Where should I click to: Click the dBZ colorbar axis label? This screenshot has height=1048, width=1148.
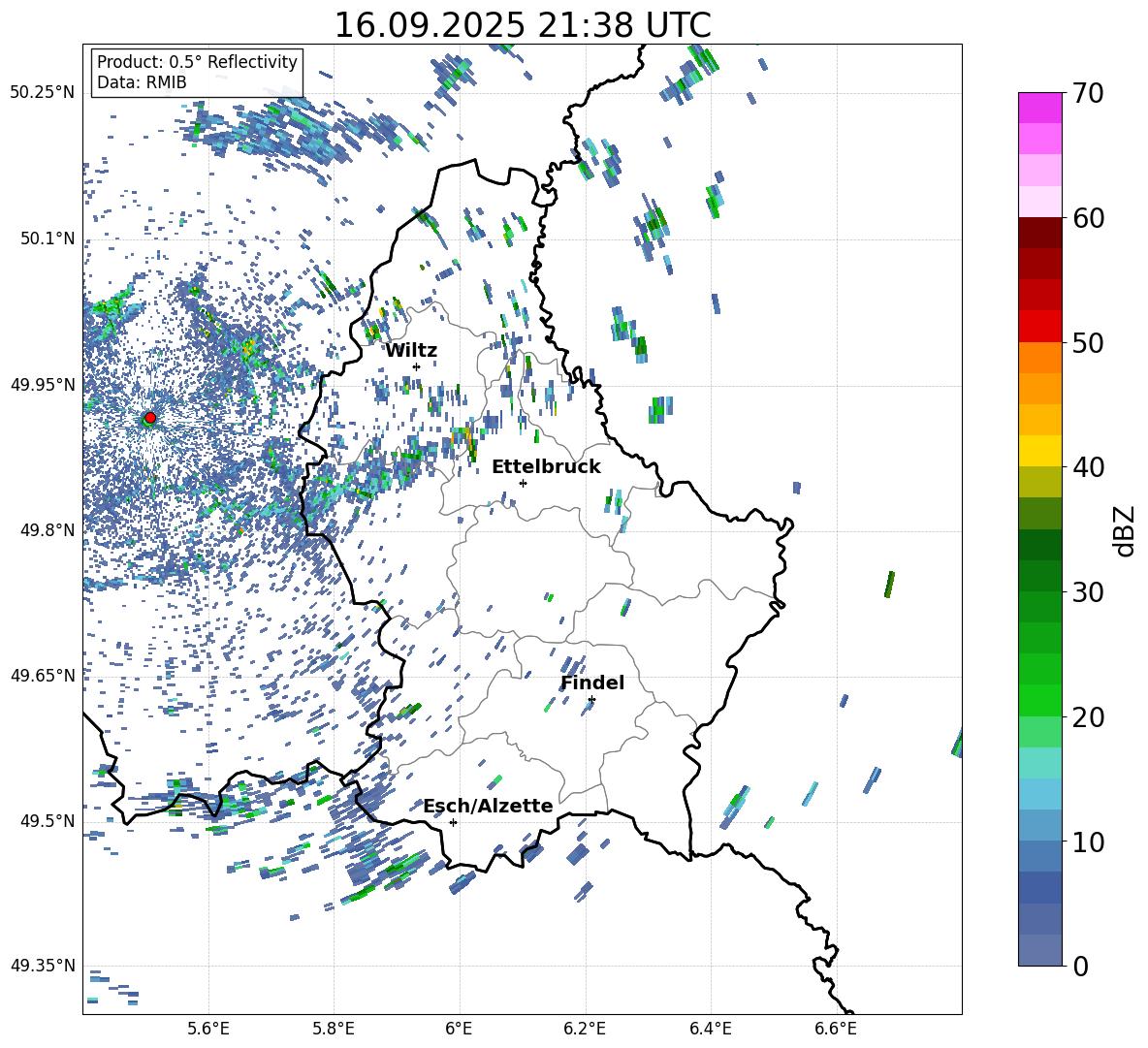point(1125,530)
